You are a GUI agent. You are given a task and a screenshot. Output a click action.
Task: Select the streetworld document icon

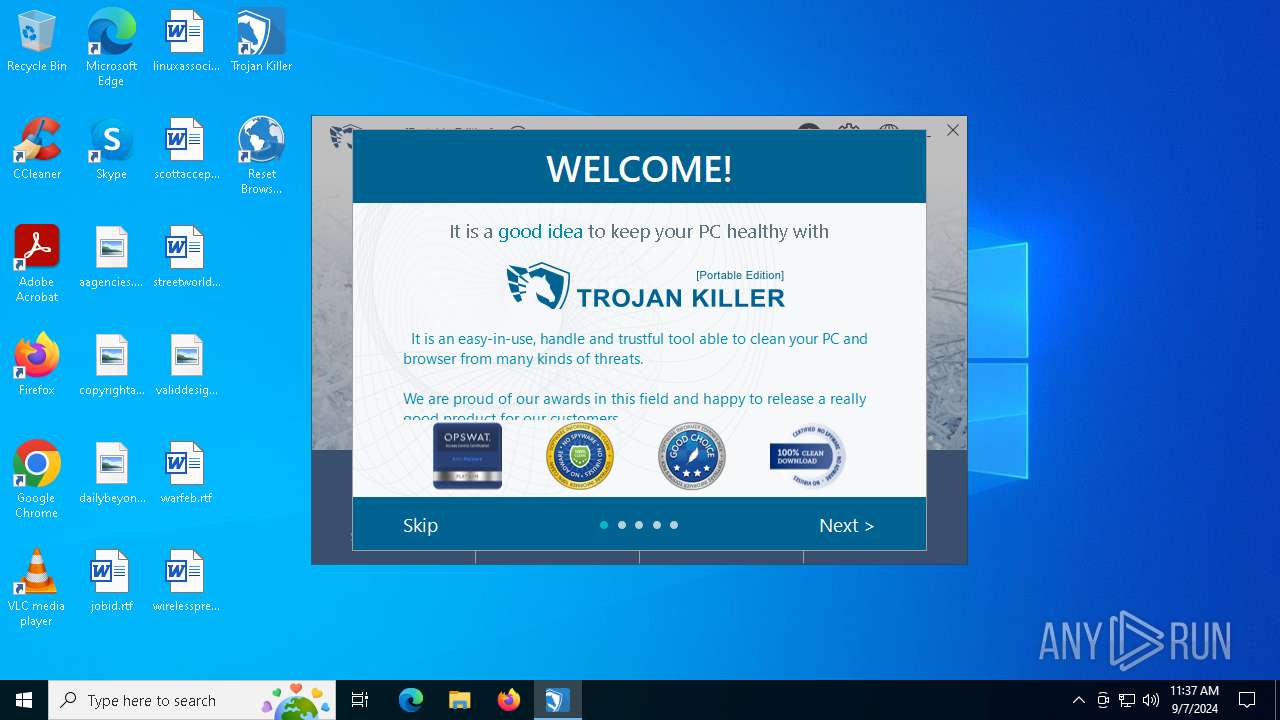pos(186,258)
